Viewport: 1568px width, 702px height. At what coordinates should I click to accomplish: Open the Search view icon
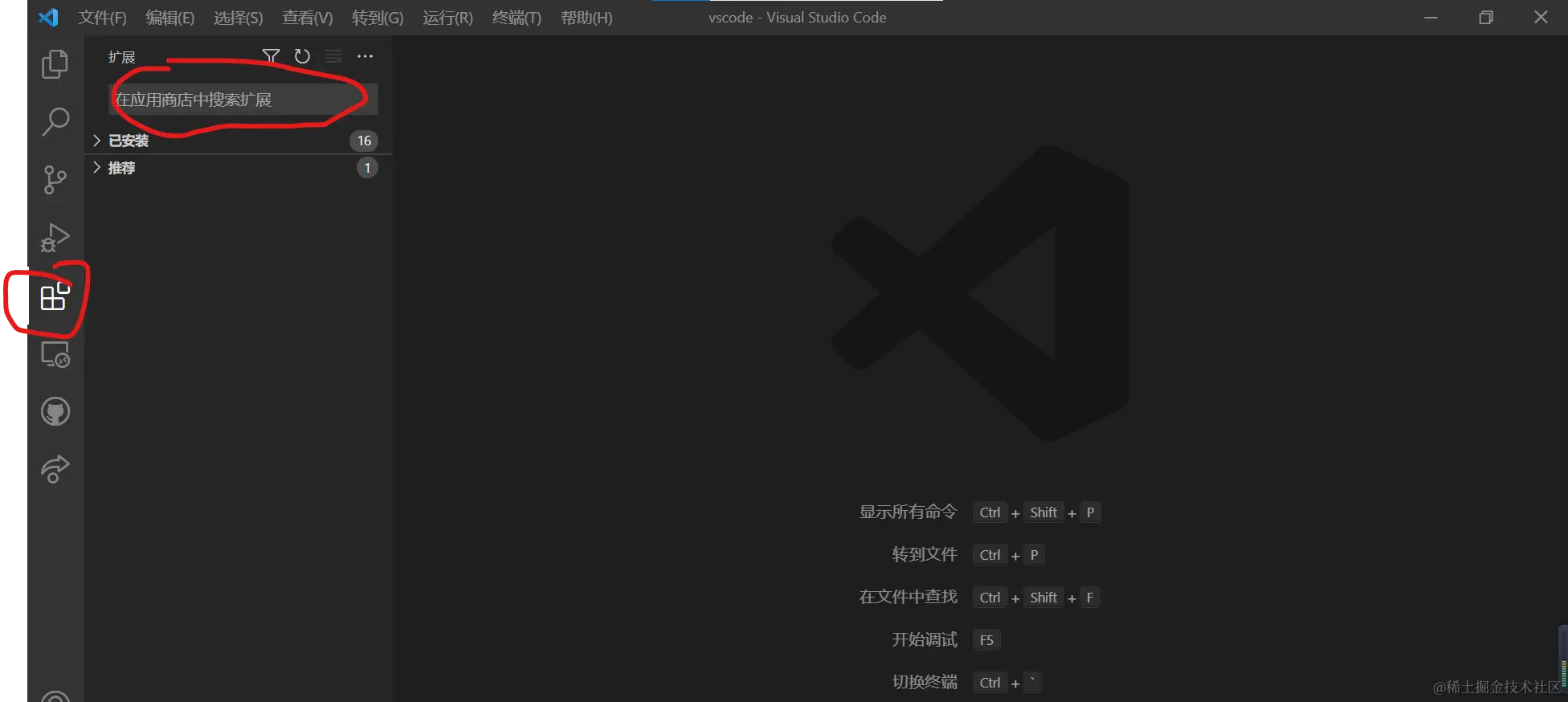[55, 121]
